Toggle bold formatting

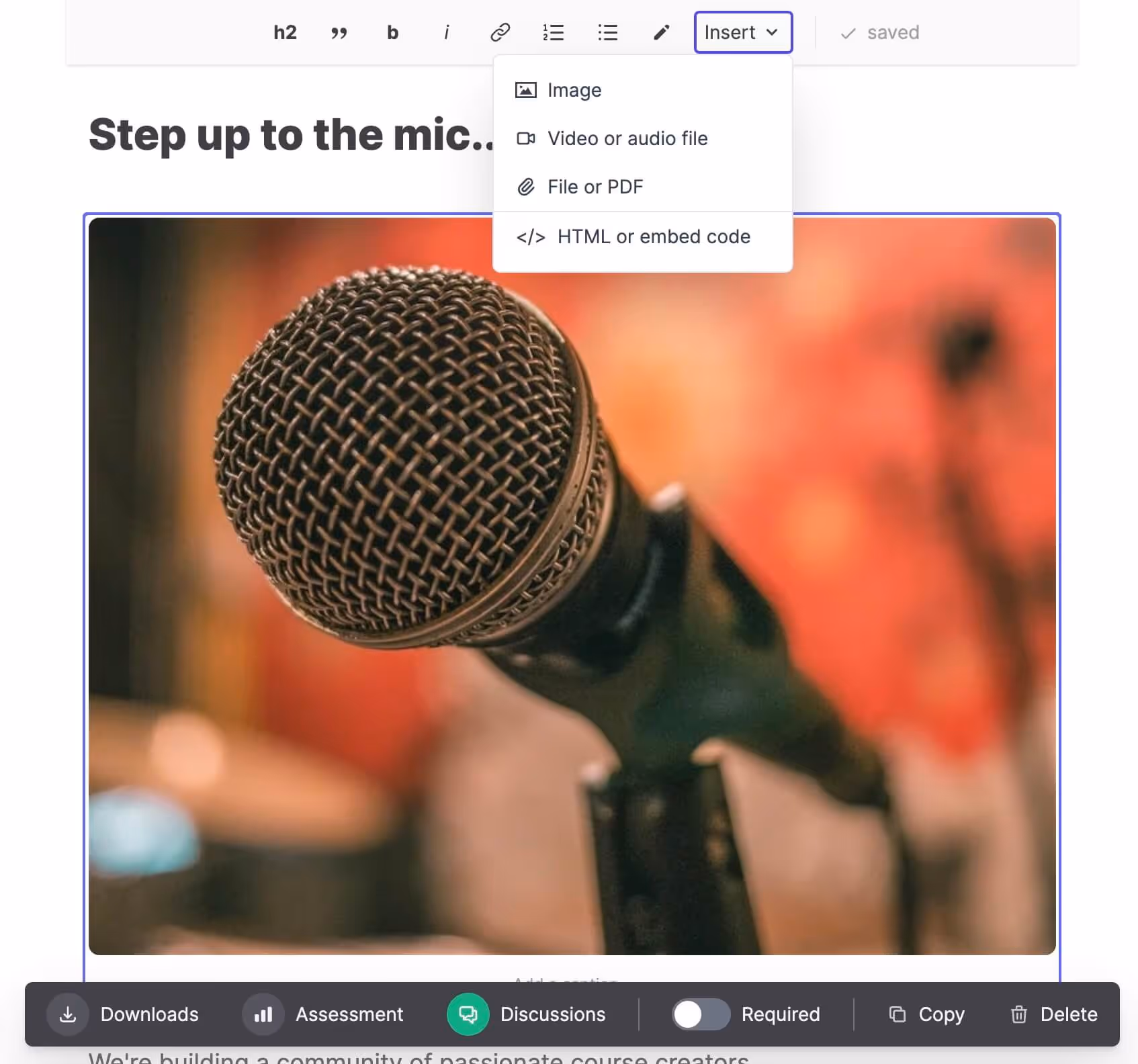click(392, 32)
